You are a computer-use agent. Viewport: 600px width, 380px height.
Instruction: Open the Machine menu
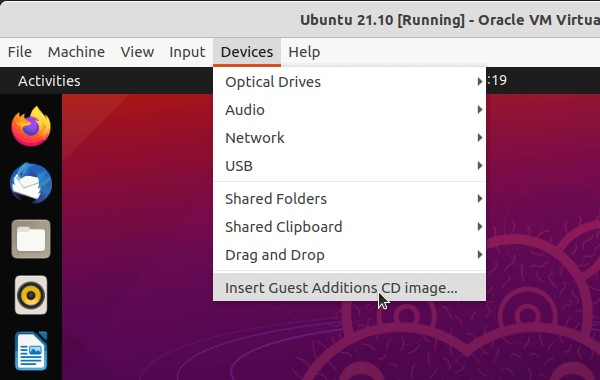[76, 52]
